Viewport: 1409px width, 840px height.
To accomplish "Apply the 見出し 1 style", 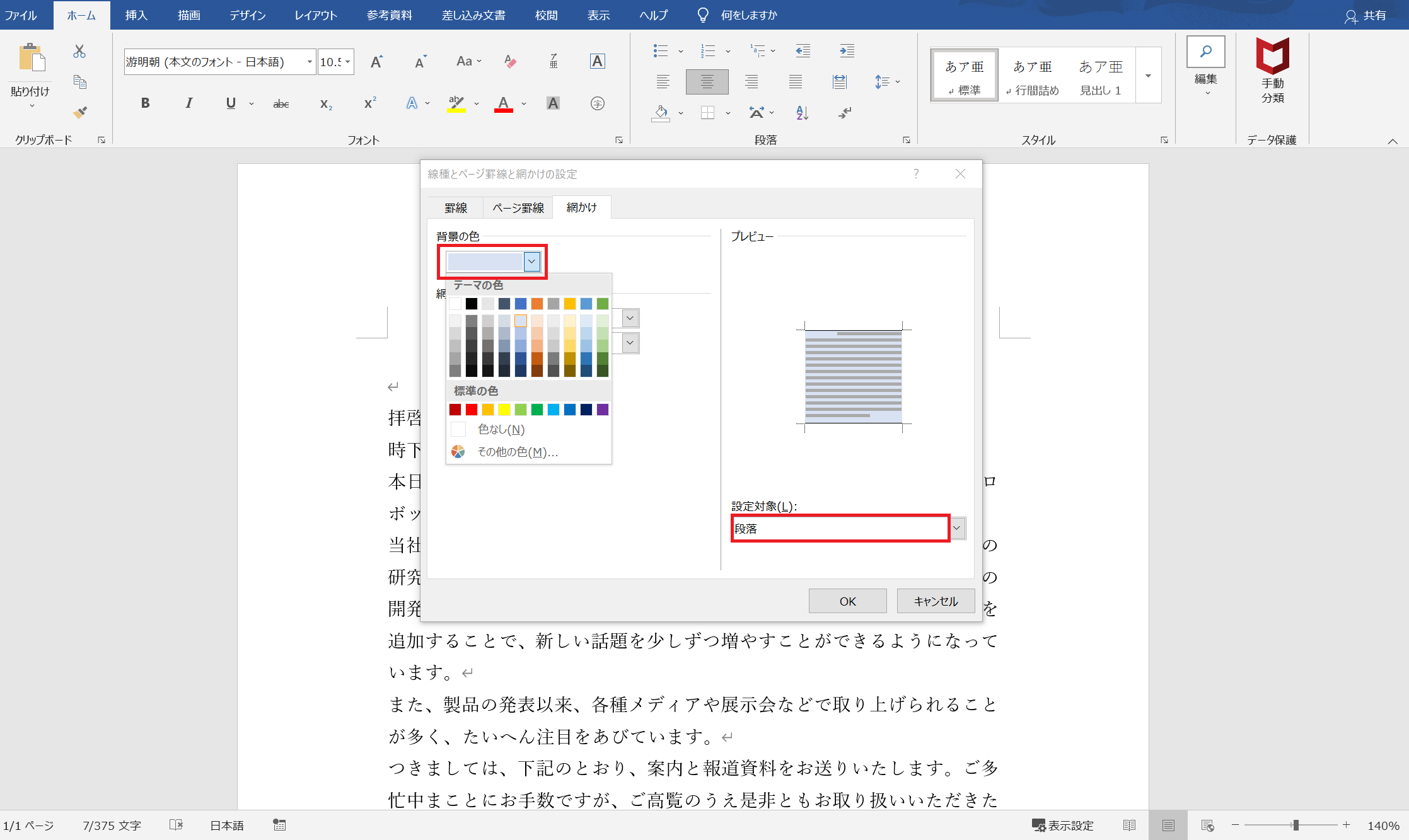I will click(1100, 76).
